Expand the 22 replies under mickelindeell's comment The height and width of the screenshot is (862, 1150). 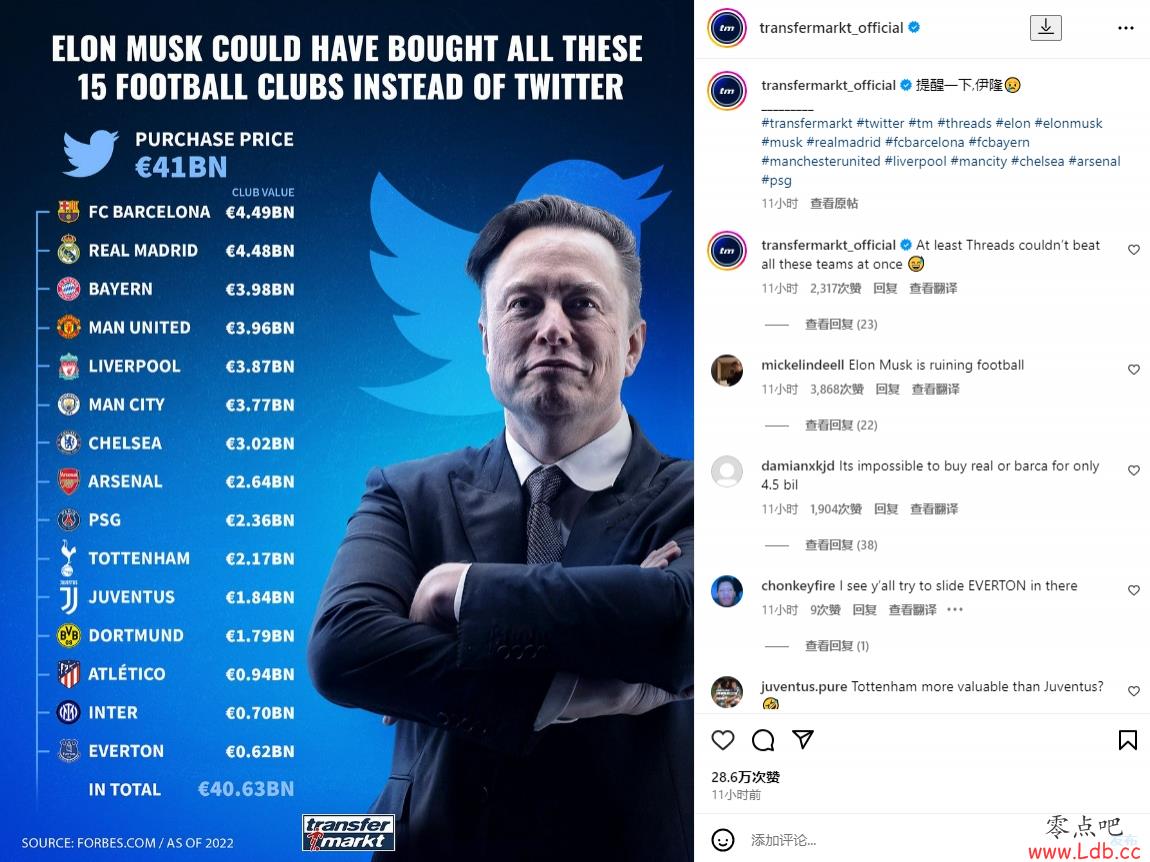click(x=840, y=425)
